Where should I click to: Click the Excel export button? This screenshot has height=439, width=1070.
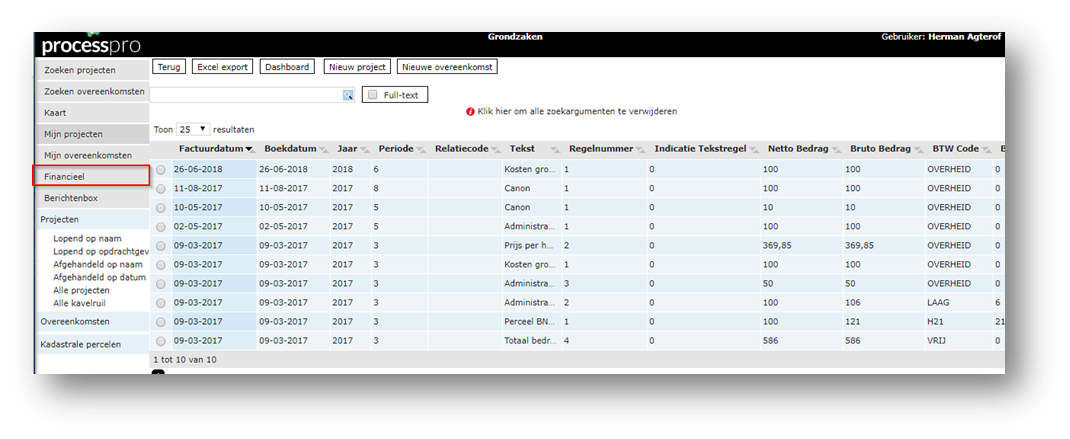[222, 67]
